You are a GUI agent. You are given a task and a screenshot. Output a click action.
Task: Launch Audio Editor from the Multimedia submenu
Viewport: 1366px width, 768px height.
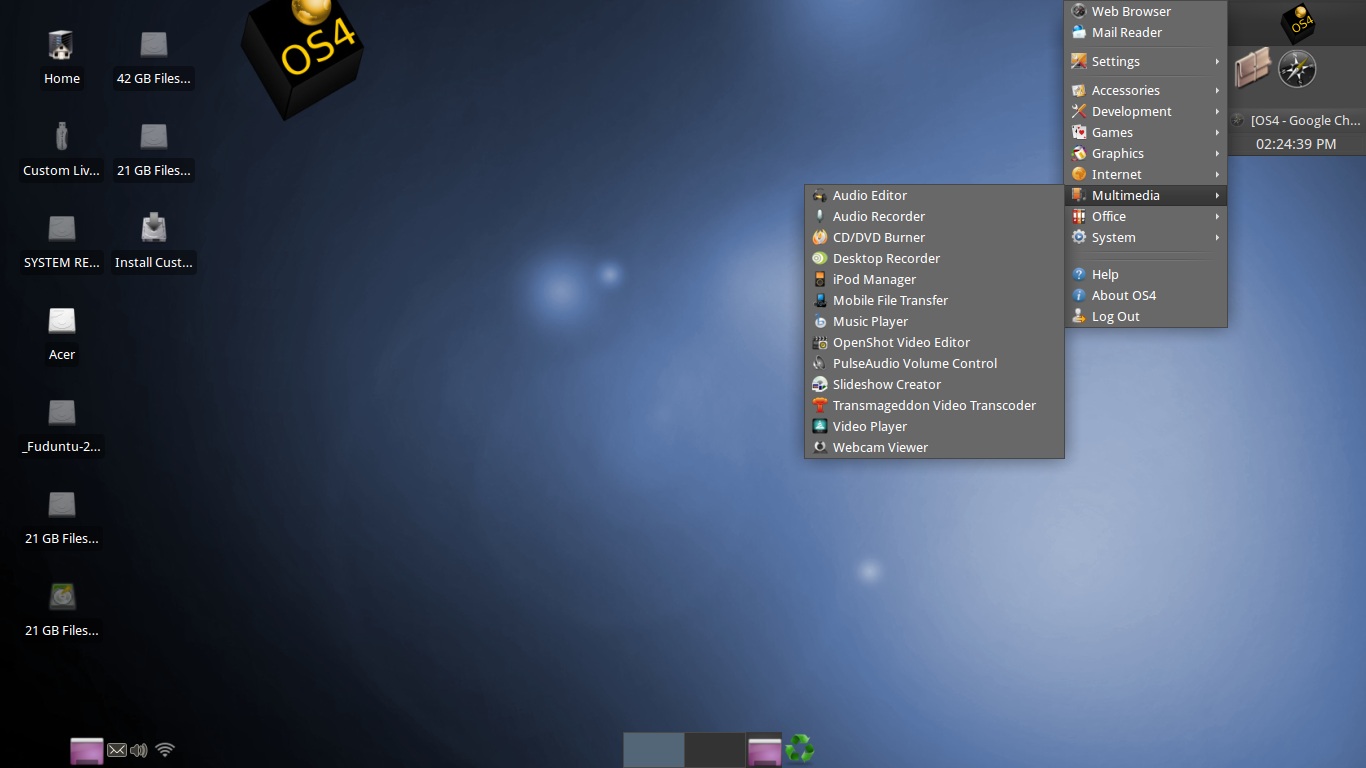tap(934, 196)
